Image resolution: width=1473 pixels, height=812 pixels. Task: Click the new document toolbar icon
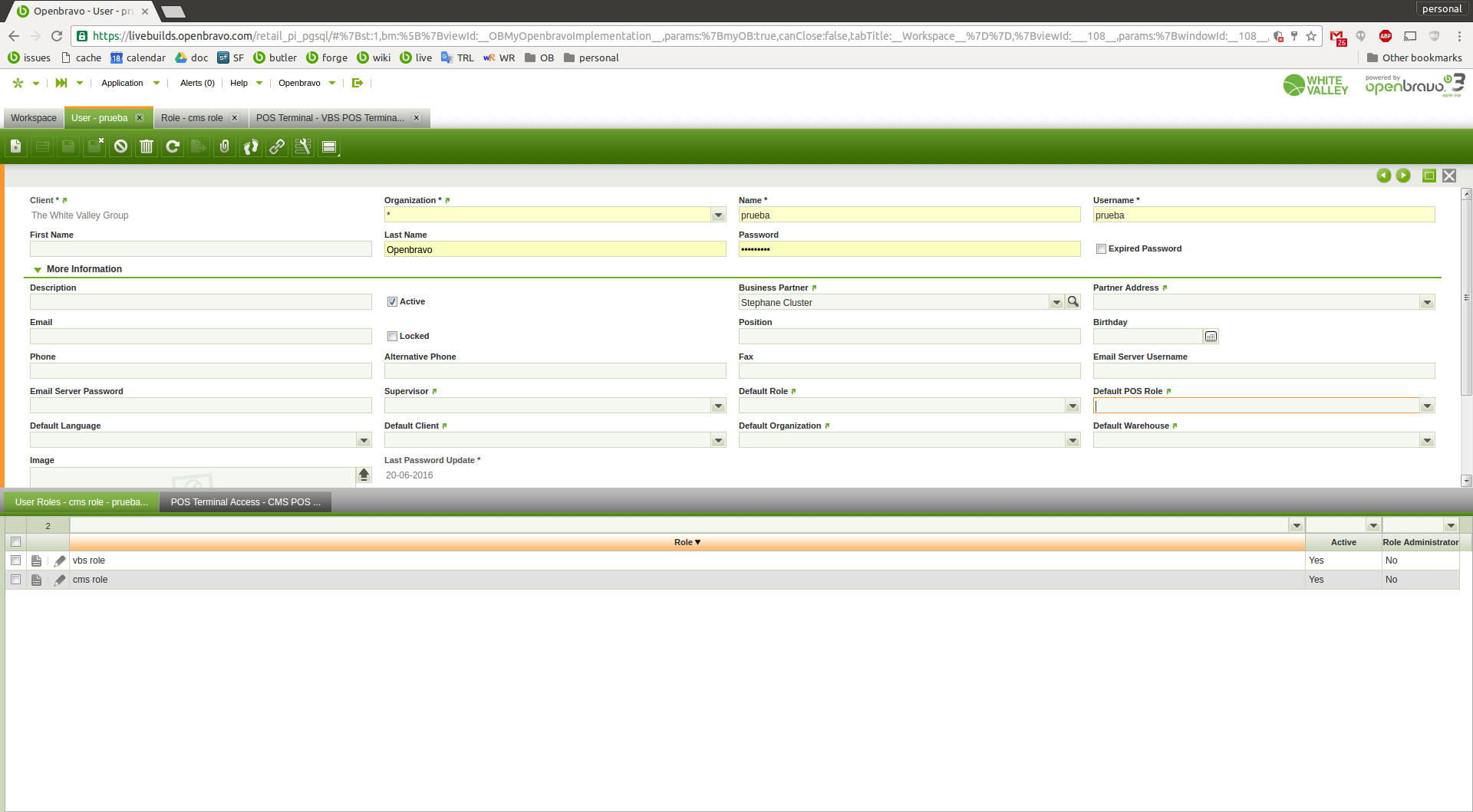(16, 146)
